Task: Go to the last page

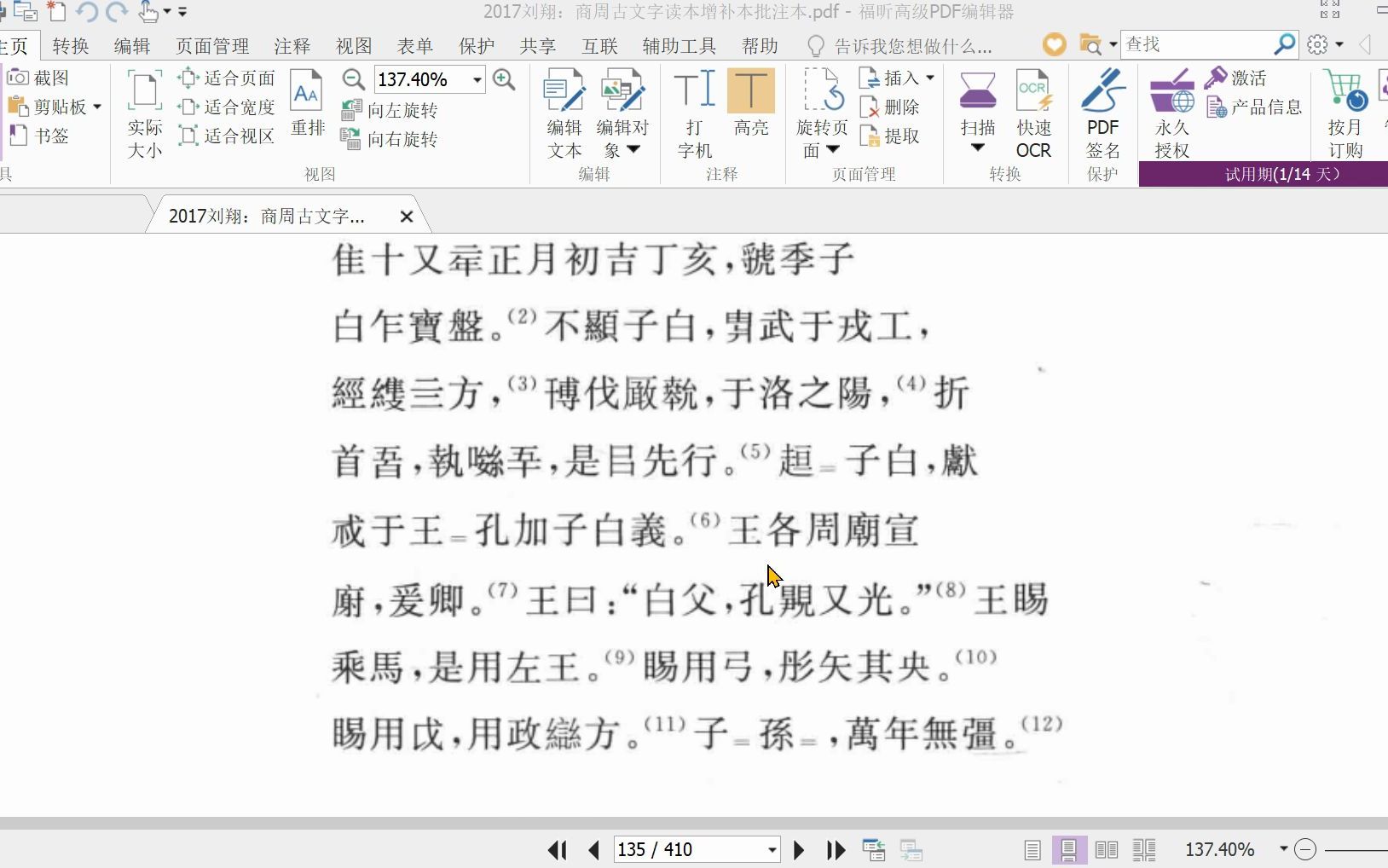Action: (836, 850)
